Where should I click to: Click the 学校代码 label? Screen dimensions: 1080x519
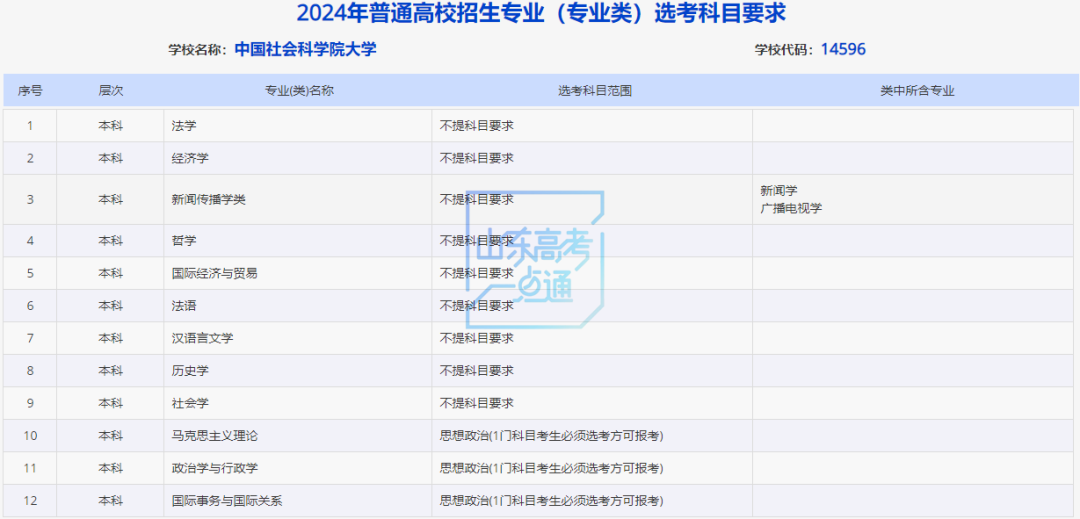pos(785,50)
